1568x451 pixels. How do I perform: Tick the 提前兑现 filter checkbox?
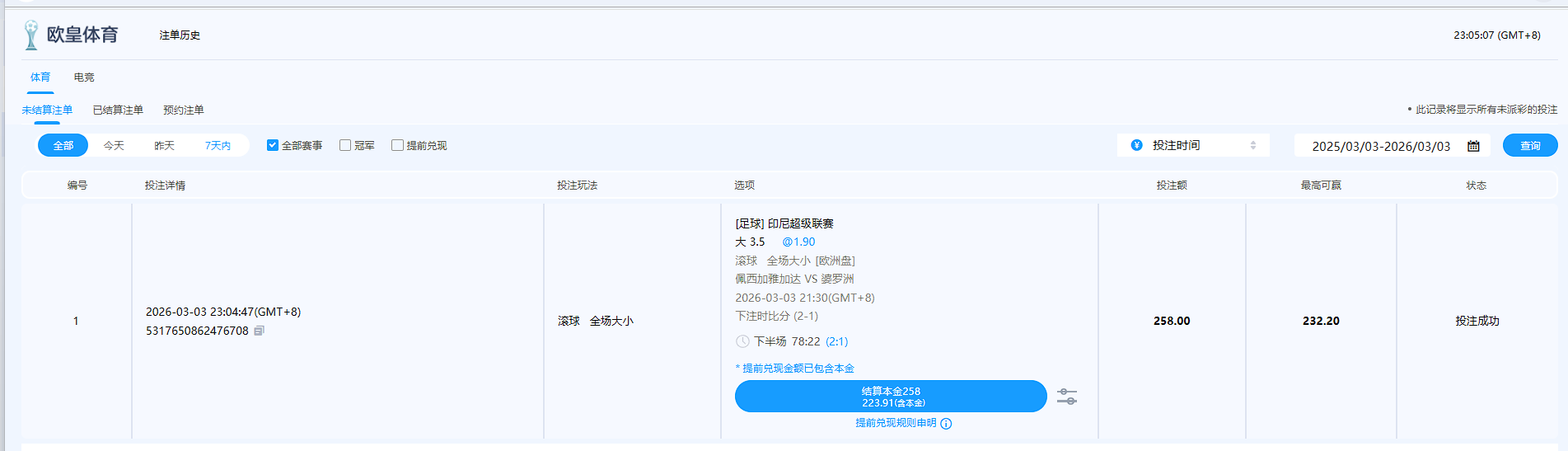tap(397, 145)
